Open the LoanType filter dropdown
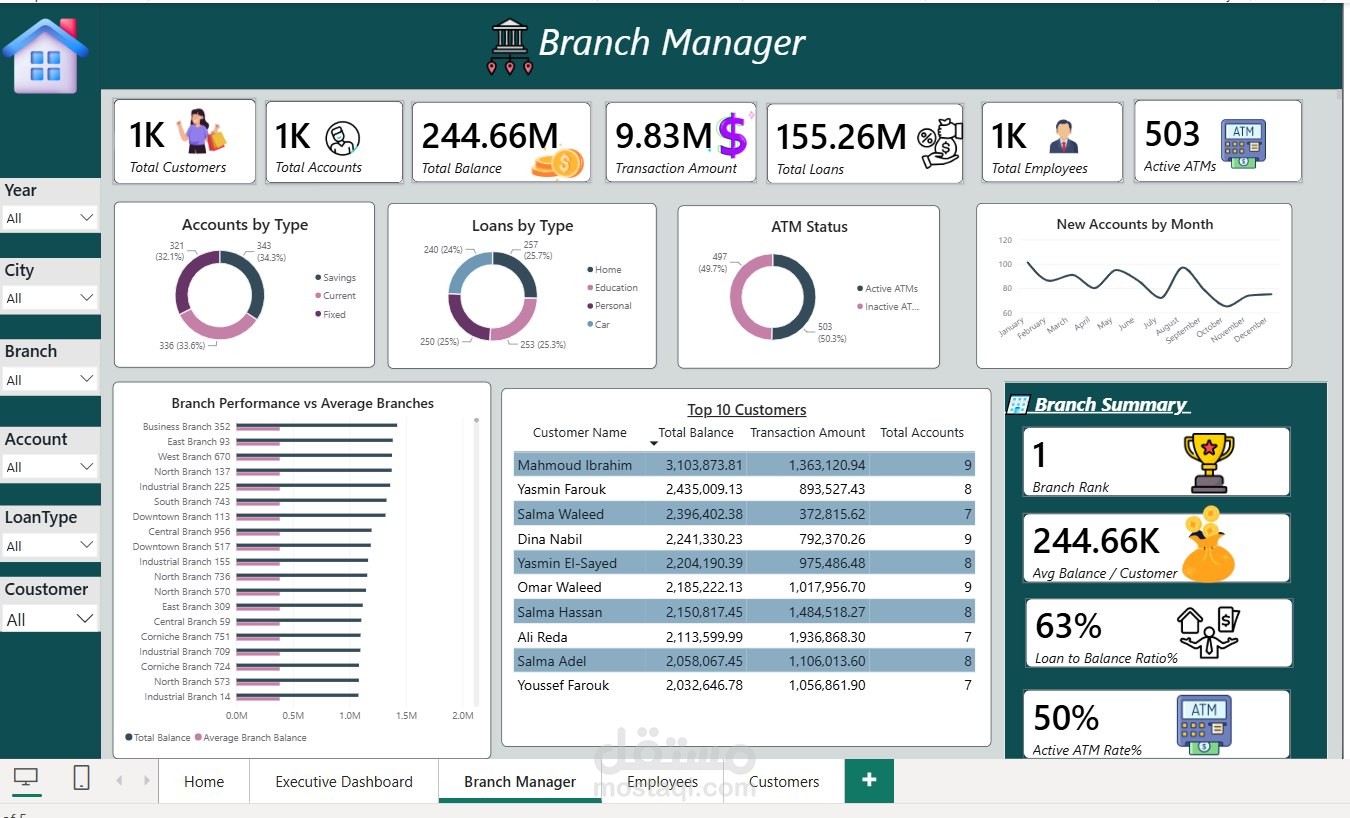The width and height of the screenshot is (1350, 818). click(49, 546)
